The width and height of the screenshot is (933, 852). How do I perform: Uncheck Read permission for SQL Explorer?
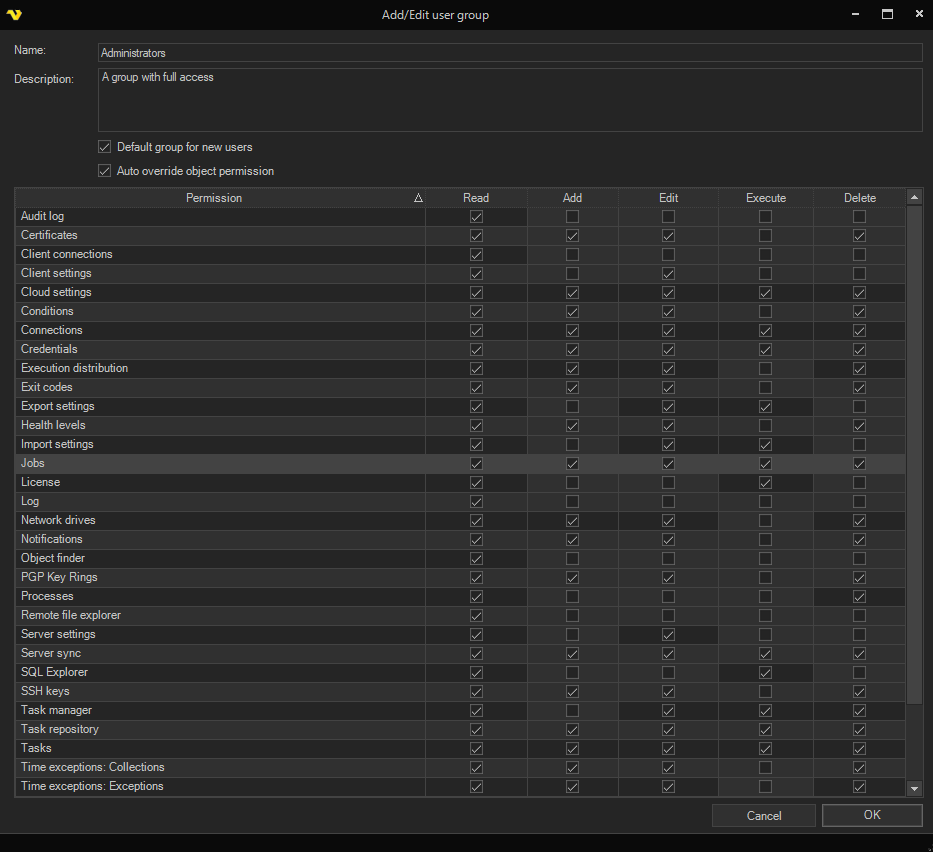coord(476,672)
